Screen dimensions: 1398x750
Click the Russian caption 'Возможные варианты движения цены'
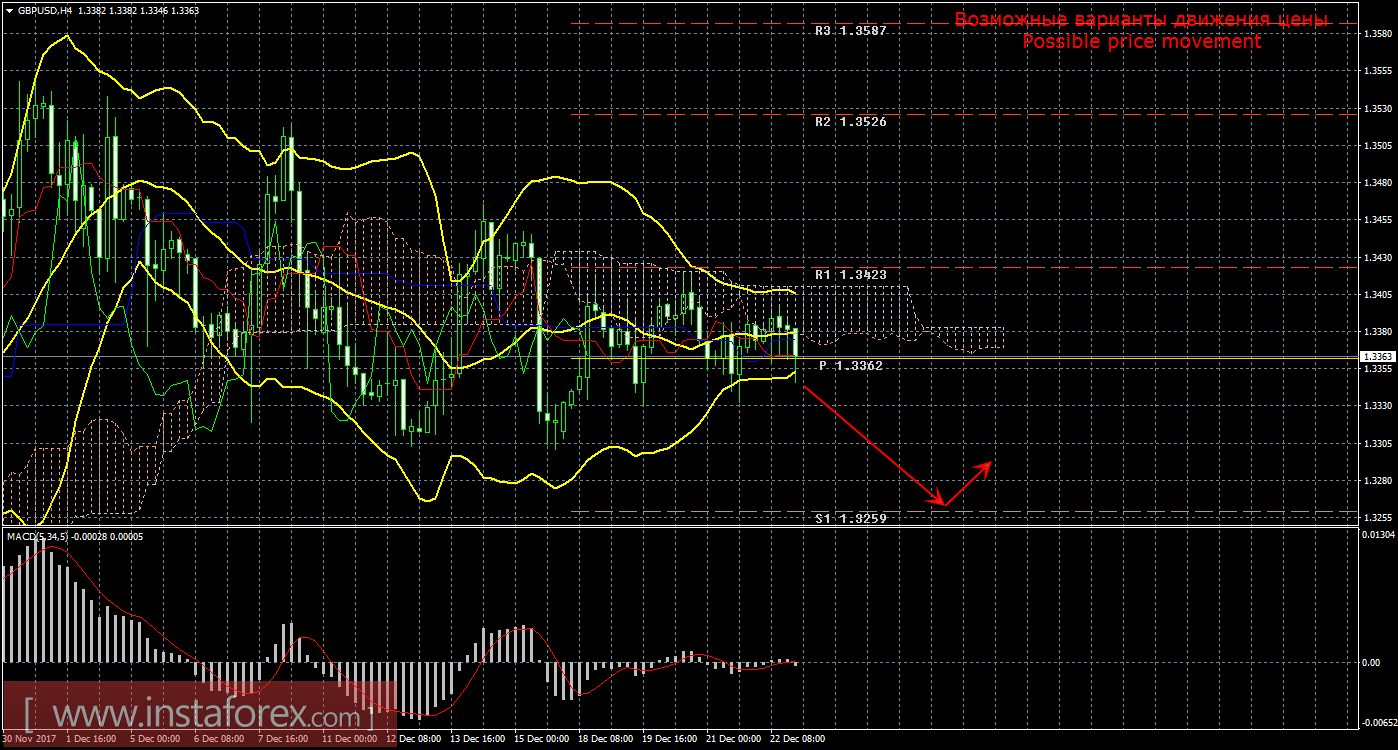[1141, 19]
